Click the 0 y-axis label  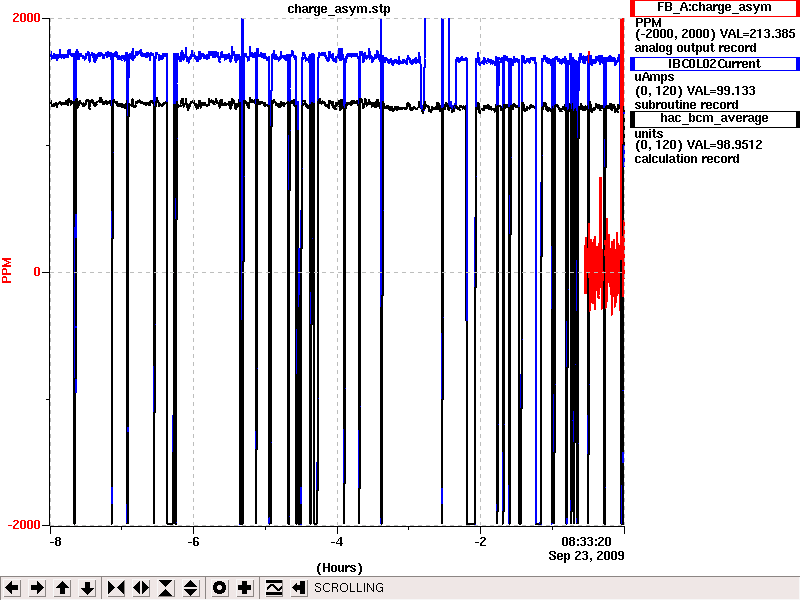[x=37, y=271]
